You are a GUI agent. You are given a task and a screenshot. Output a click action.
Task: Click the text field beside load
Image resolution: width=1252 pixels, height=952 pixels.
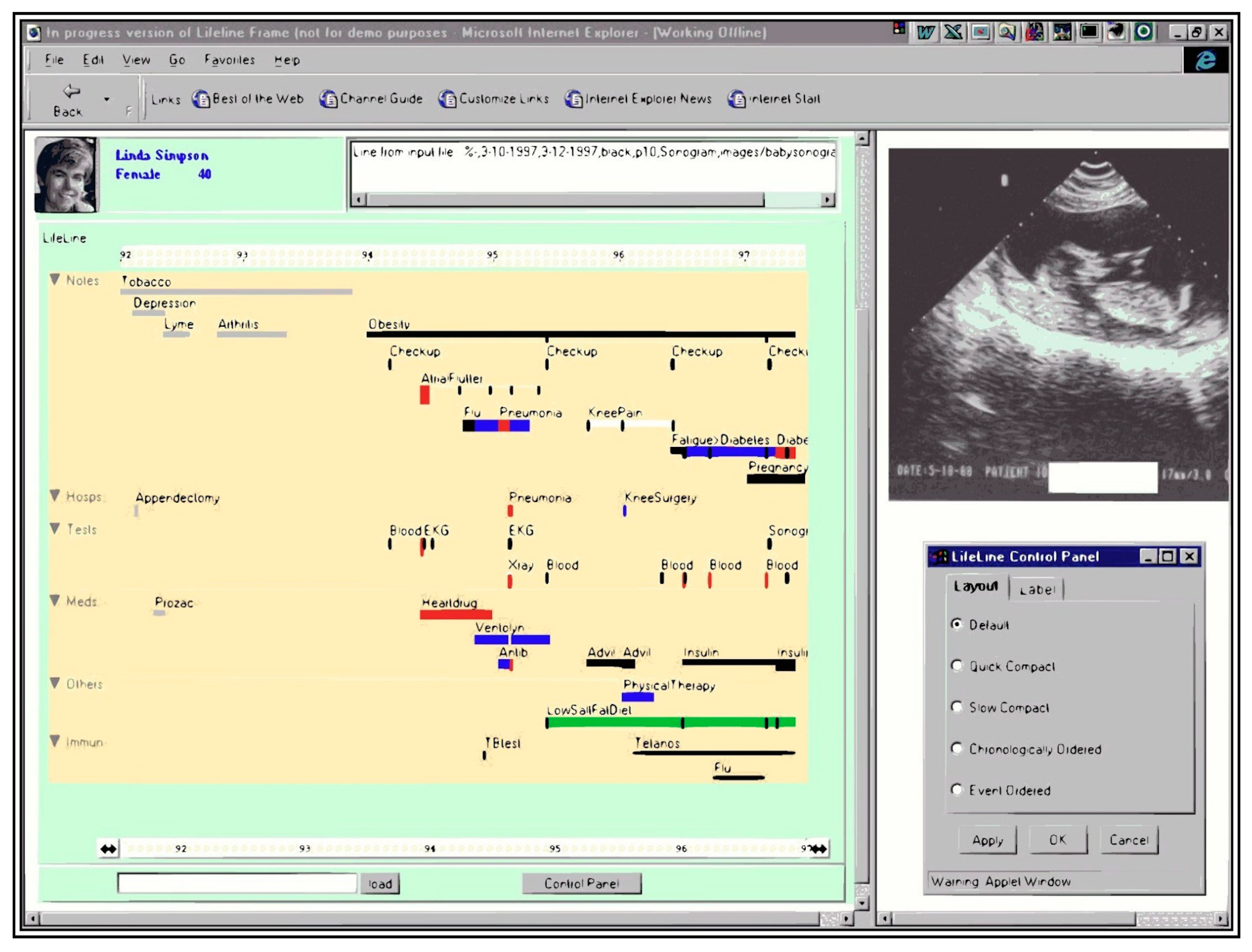[237, 883]
